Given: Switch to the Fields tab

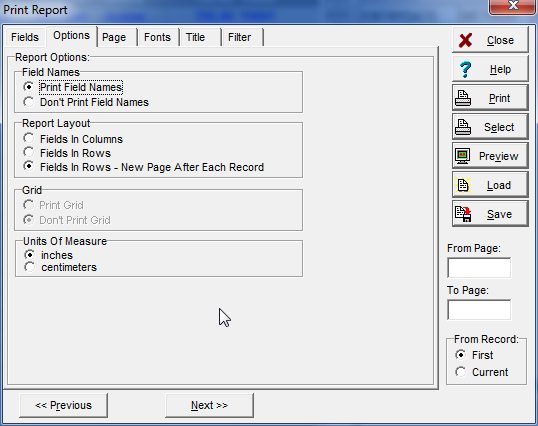Looking at the screenshot, I should pyautogui.click(x=25, y=37).
